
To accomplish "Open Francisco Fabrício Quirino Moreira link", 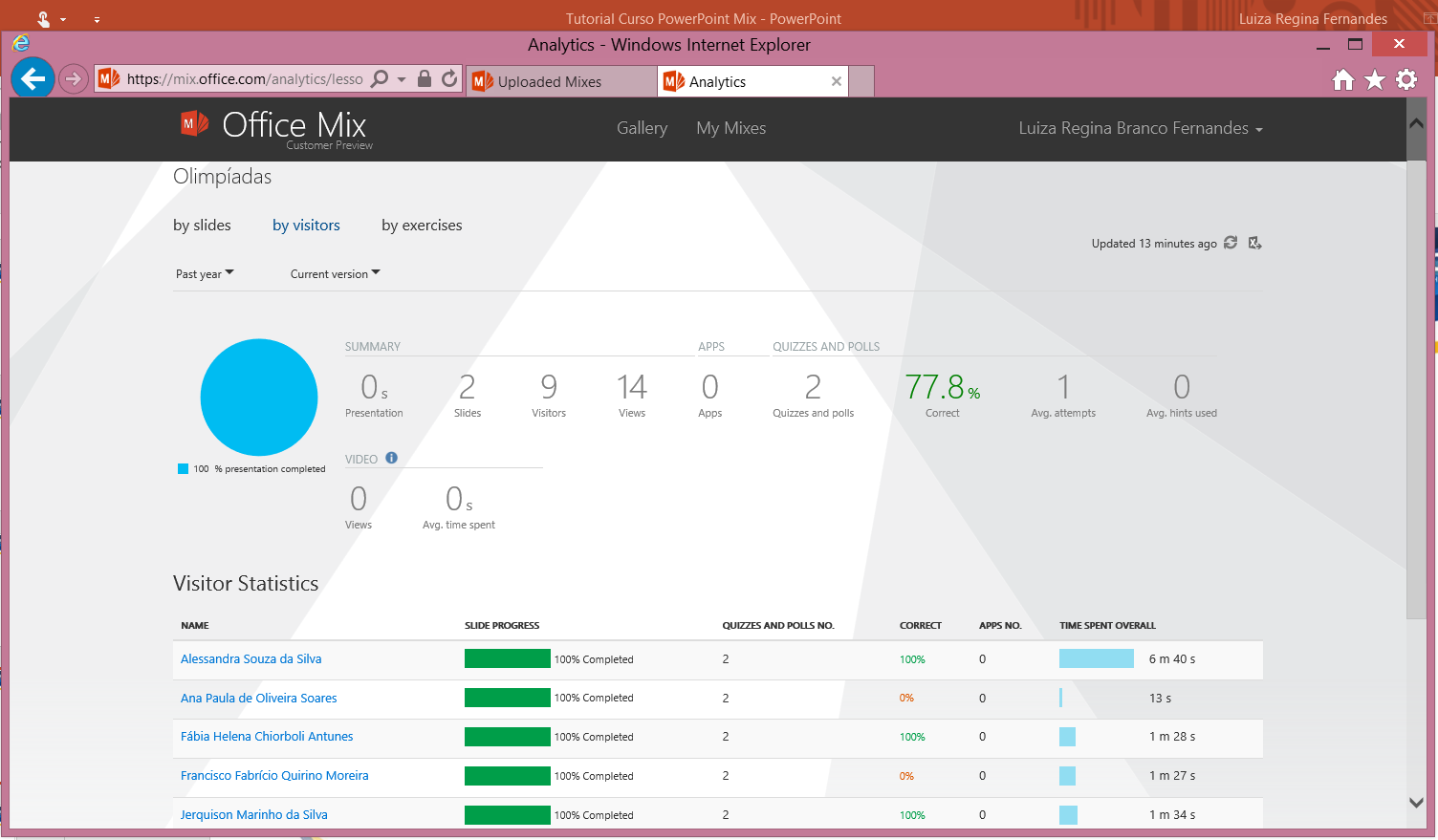I will [274, 775].
